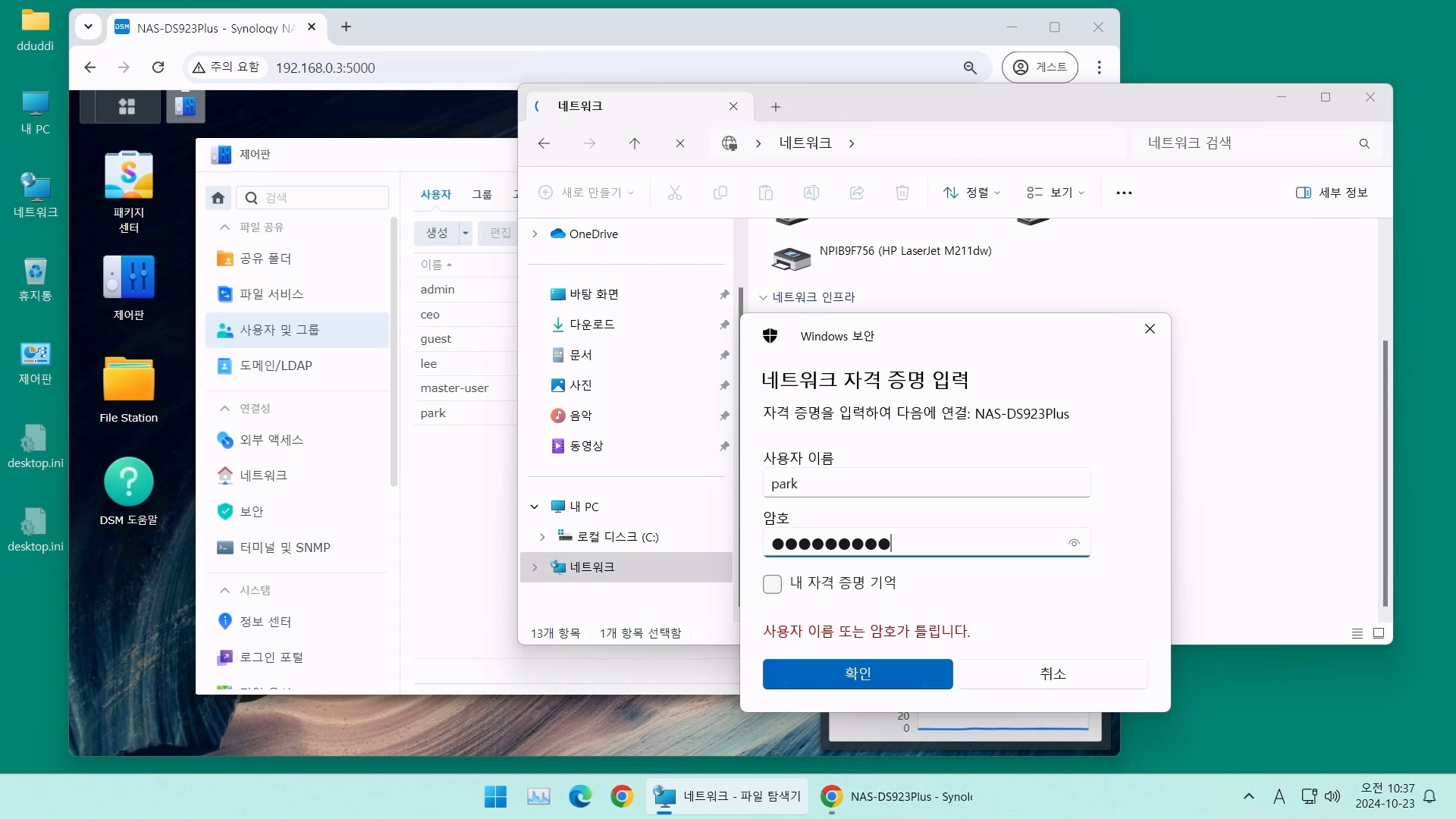Open DSM 도움말 desktop icon
This screenshot has width=1456, height=819.
127,485
